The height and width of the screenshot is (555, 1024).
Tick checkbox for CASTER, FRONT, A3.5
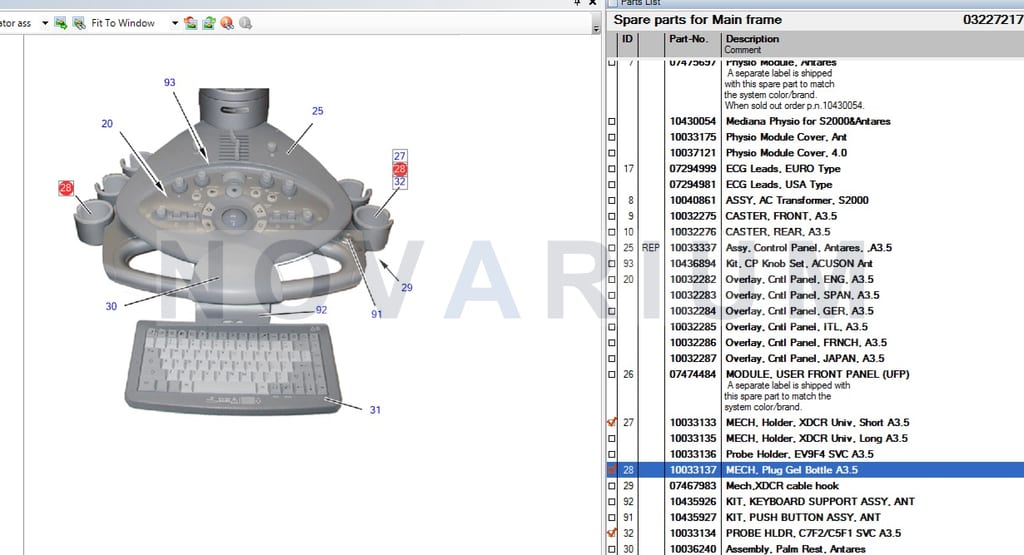pyautogui.click(x=612, y=216)
